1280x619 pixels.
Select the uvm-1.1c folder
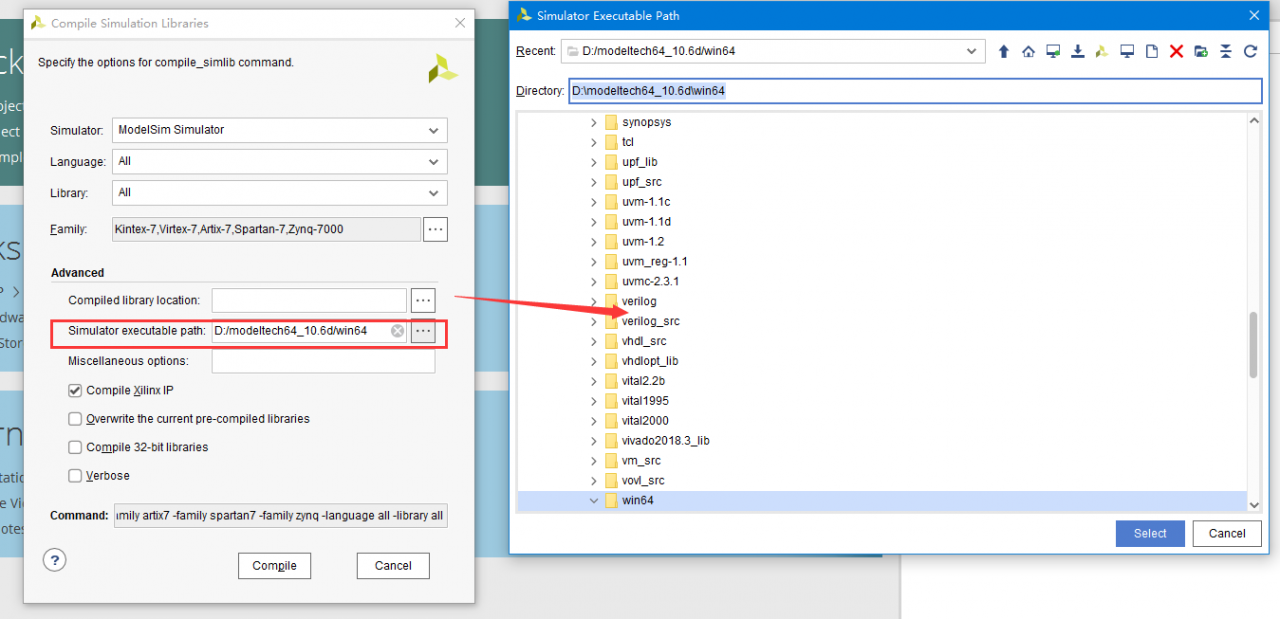tap(646, 202)
